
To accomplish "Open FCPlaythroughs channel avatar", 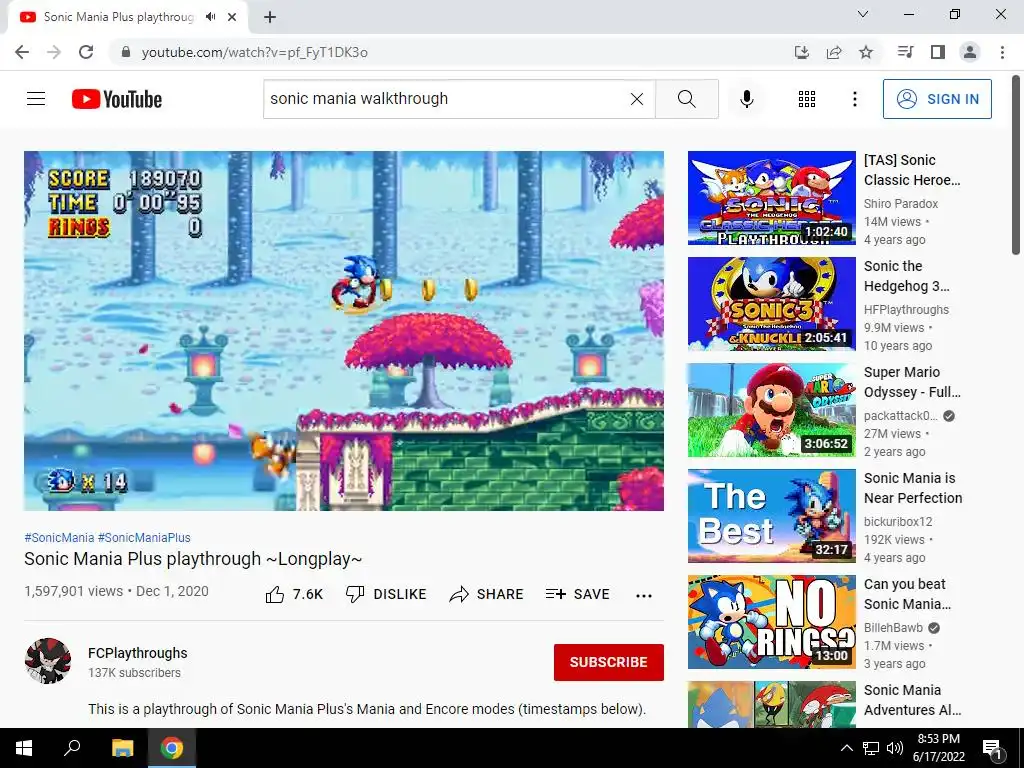I will [x=48, y=661].
